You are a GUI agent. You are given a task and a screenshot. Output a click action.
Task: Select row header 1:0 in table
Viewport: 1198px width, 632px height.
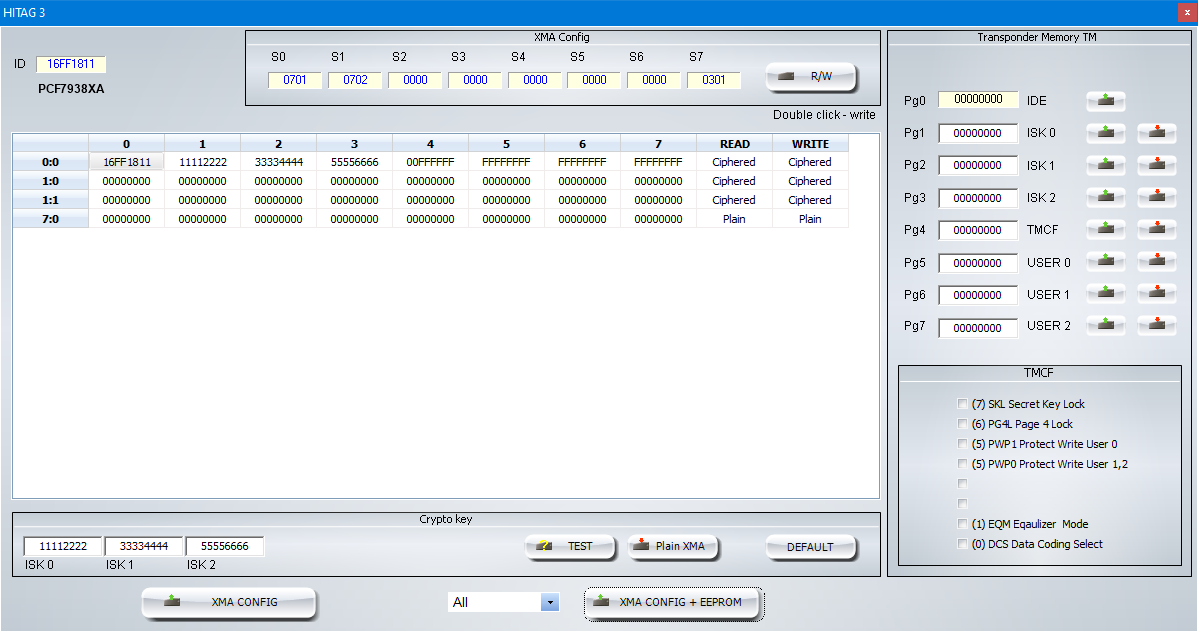point(50,181)
